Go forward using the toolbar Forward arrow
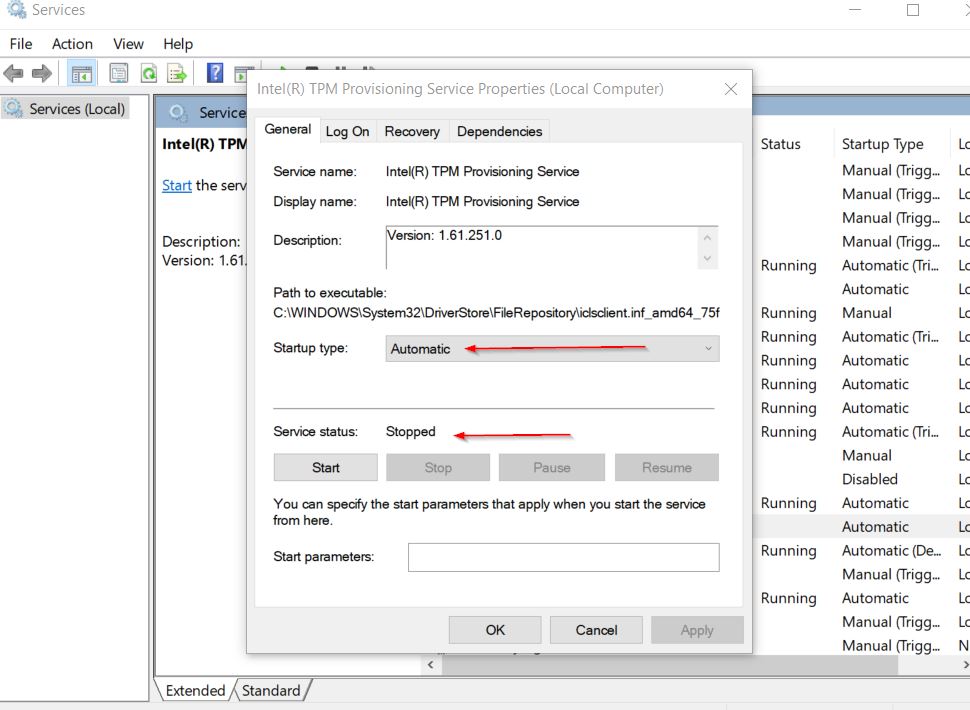This screenshot has width=970, height=710. (41, 74)
